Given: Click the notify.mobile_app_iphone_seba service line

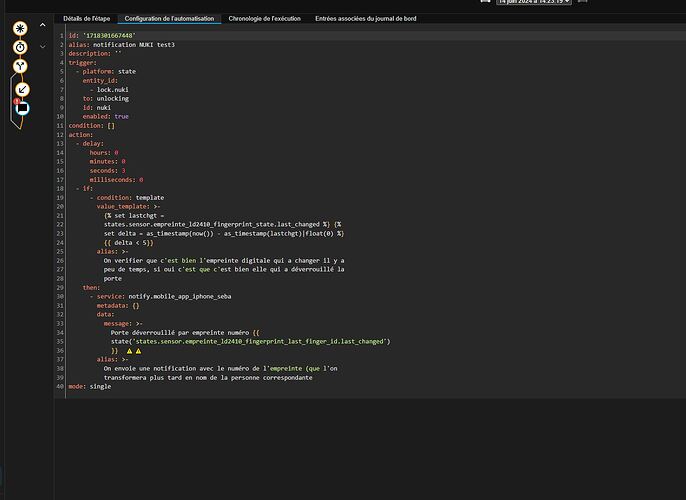Looking at the screenshot, I should (x=161, y=297).
